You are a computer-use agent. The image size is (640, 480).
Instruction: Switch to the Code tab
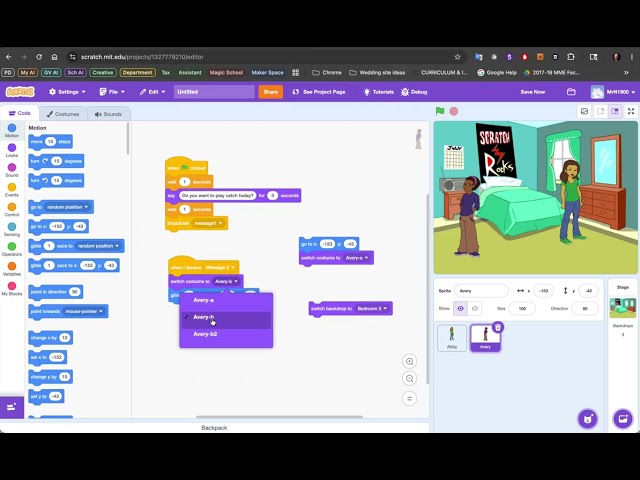pos(20,113)
